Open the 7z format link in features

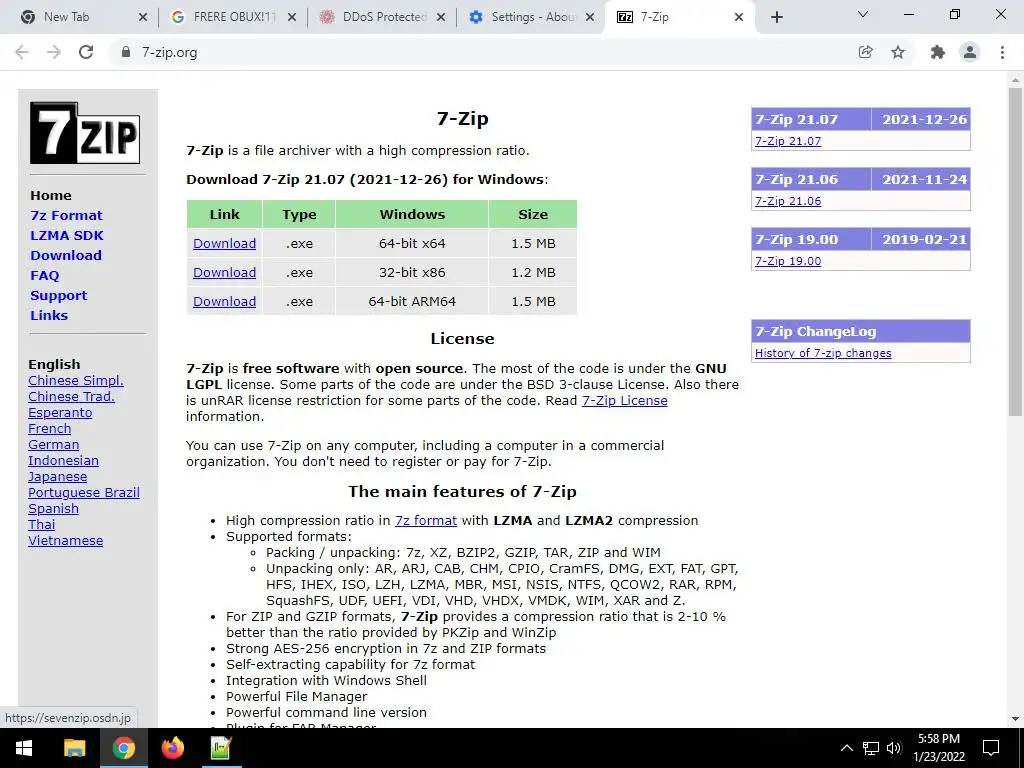click(426, 520)
